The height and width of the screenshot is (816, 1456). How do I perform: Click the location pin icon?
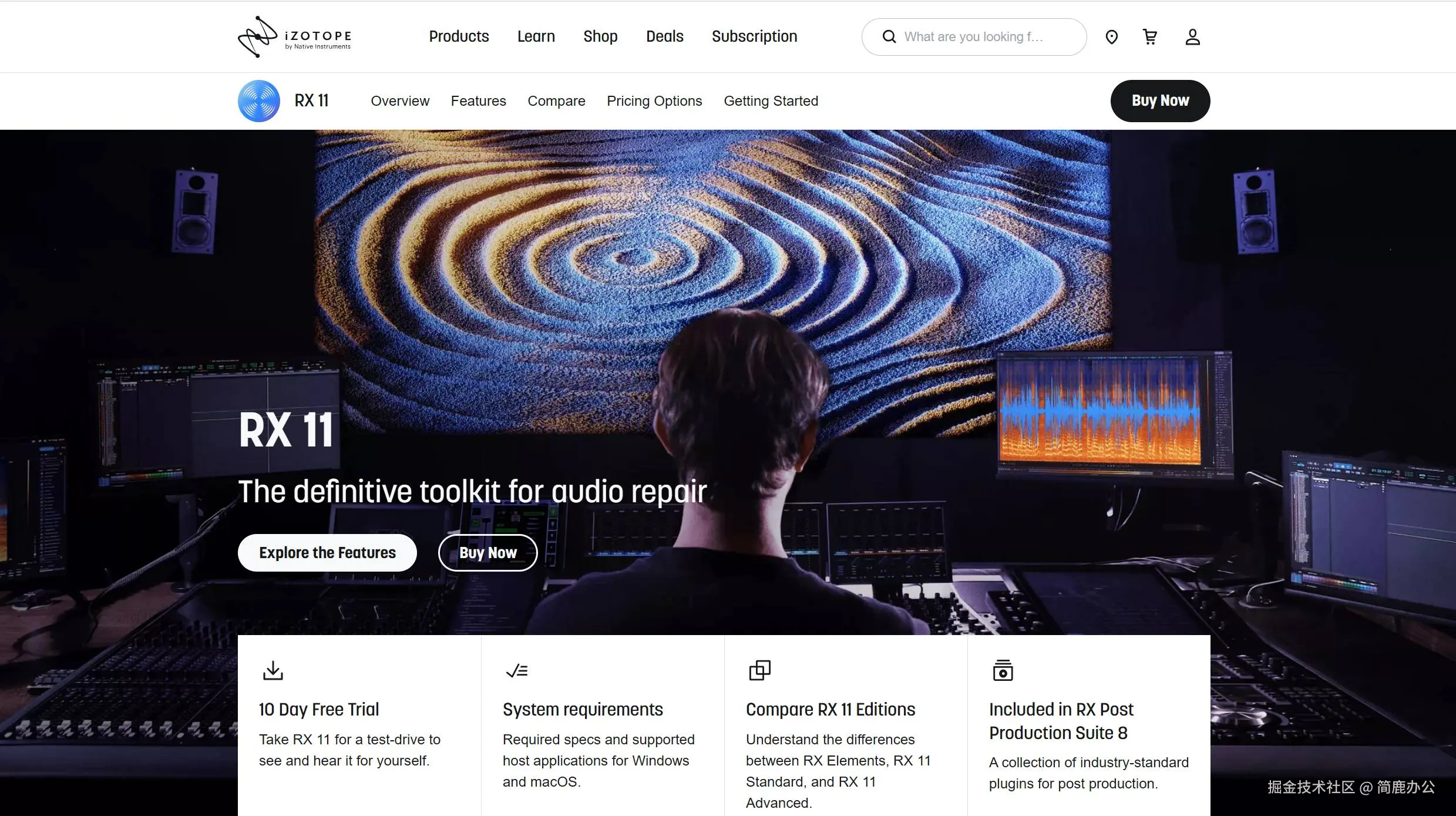click(x=1111, y=37)
